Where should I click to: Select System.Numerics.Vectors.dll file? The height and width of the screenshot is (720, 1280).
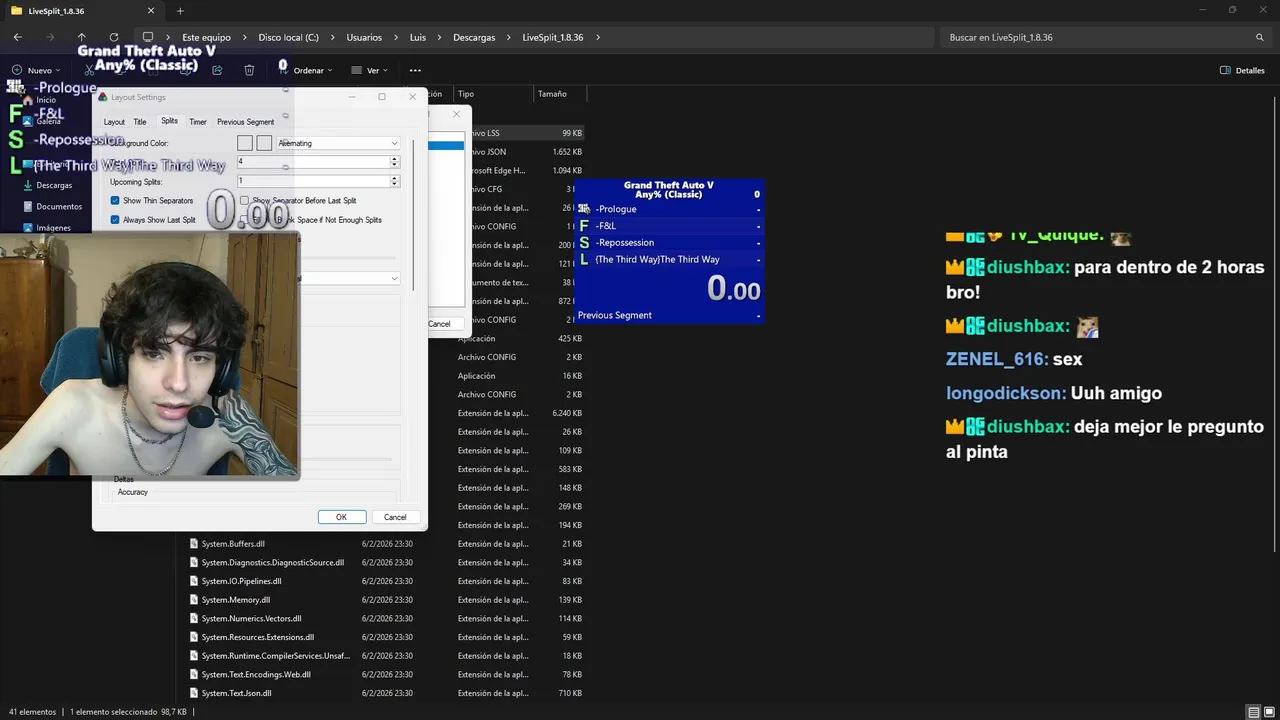coord(251,619)
